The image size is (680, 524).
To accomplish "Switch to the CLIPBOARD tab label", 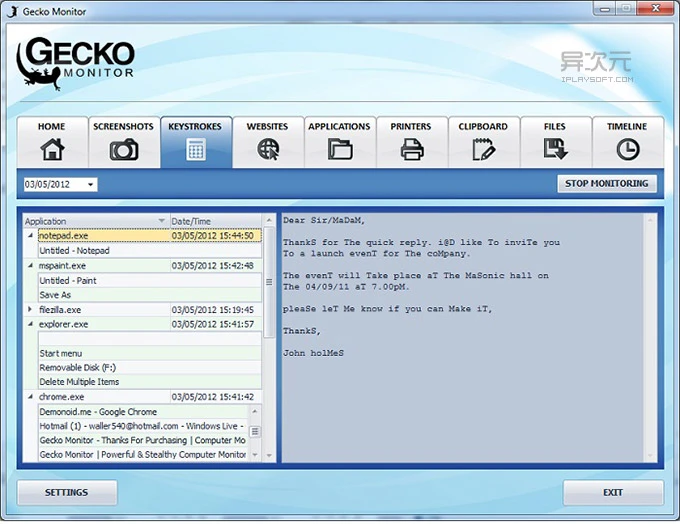I will 483,127.
